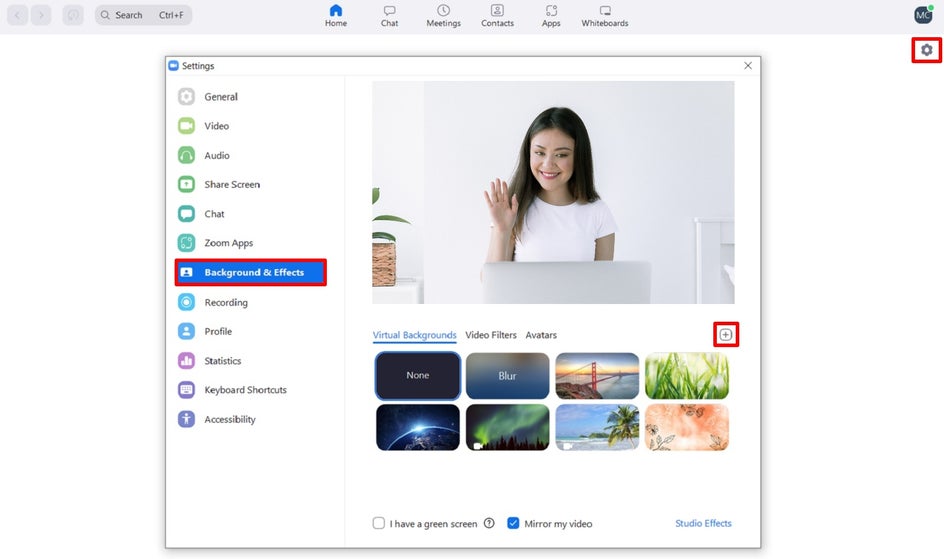Add a virtual background with the plus icon

(x=725, y=335)
